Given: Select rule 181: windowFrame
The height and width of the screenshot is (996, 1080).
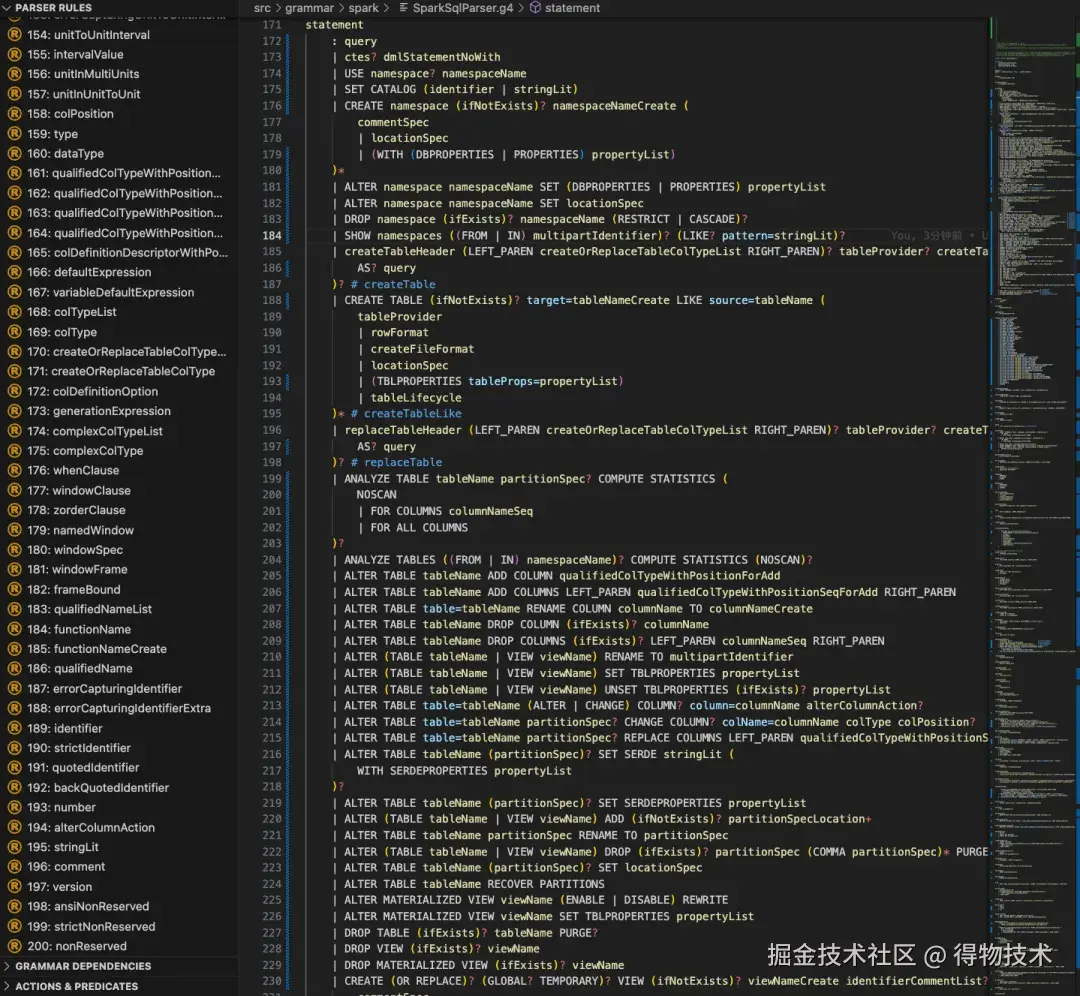Looking at the screenshot, I should [x=77, y=570].
